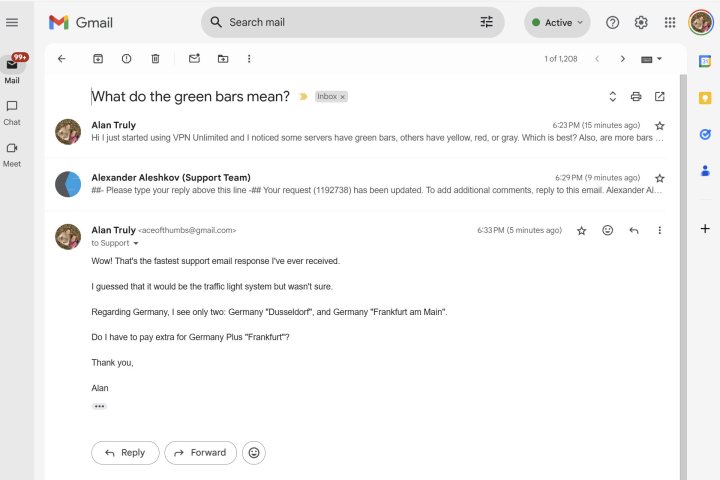The height and width of the screenshot is (480, 720).
Task: Report this email as spam
Action: coord(126,59)
